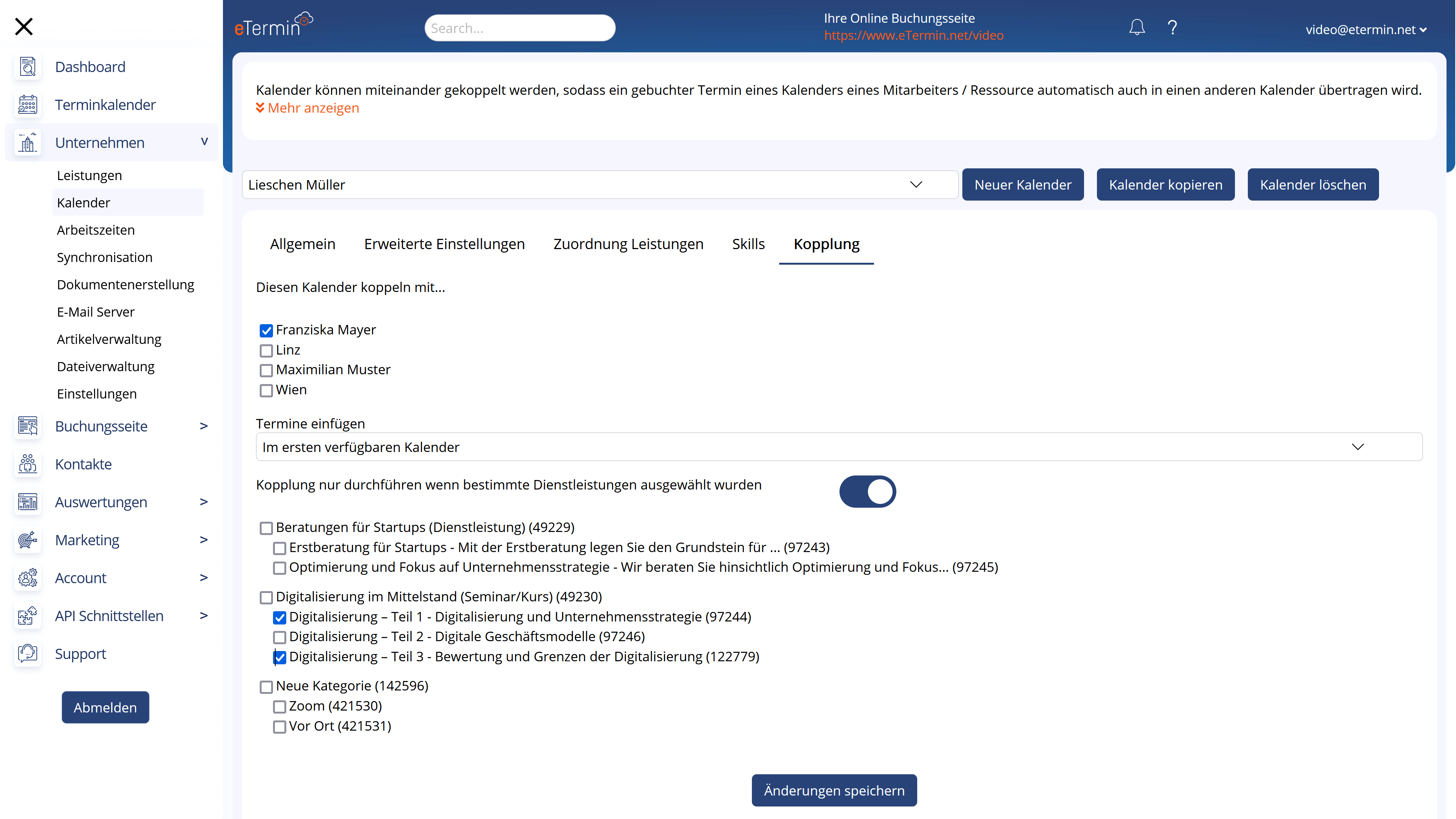Click the Kalender löschen button
Screen dimensions: 1456x819
pos(1313,184)
